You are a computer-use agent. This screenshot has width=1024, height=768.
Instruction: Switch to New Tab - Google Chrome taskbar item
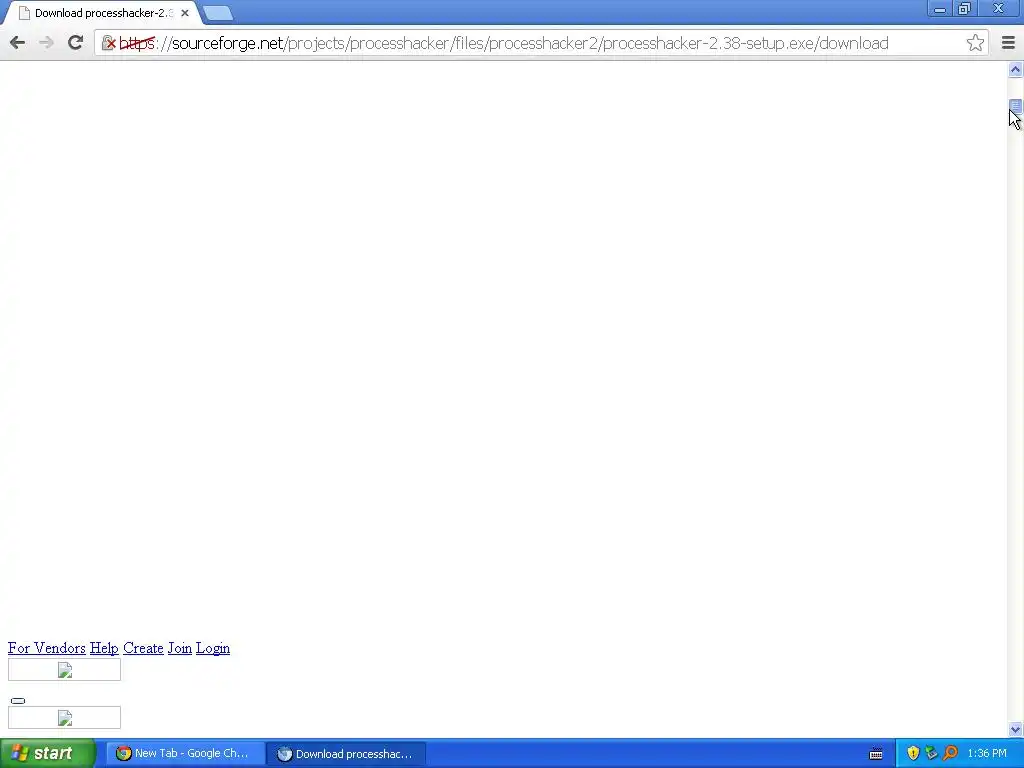pyautogui.click(x=185, y=754)
